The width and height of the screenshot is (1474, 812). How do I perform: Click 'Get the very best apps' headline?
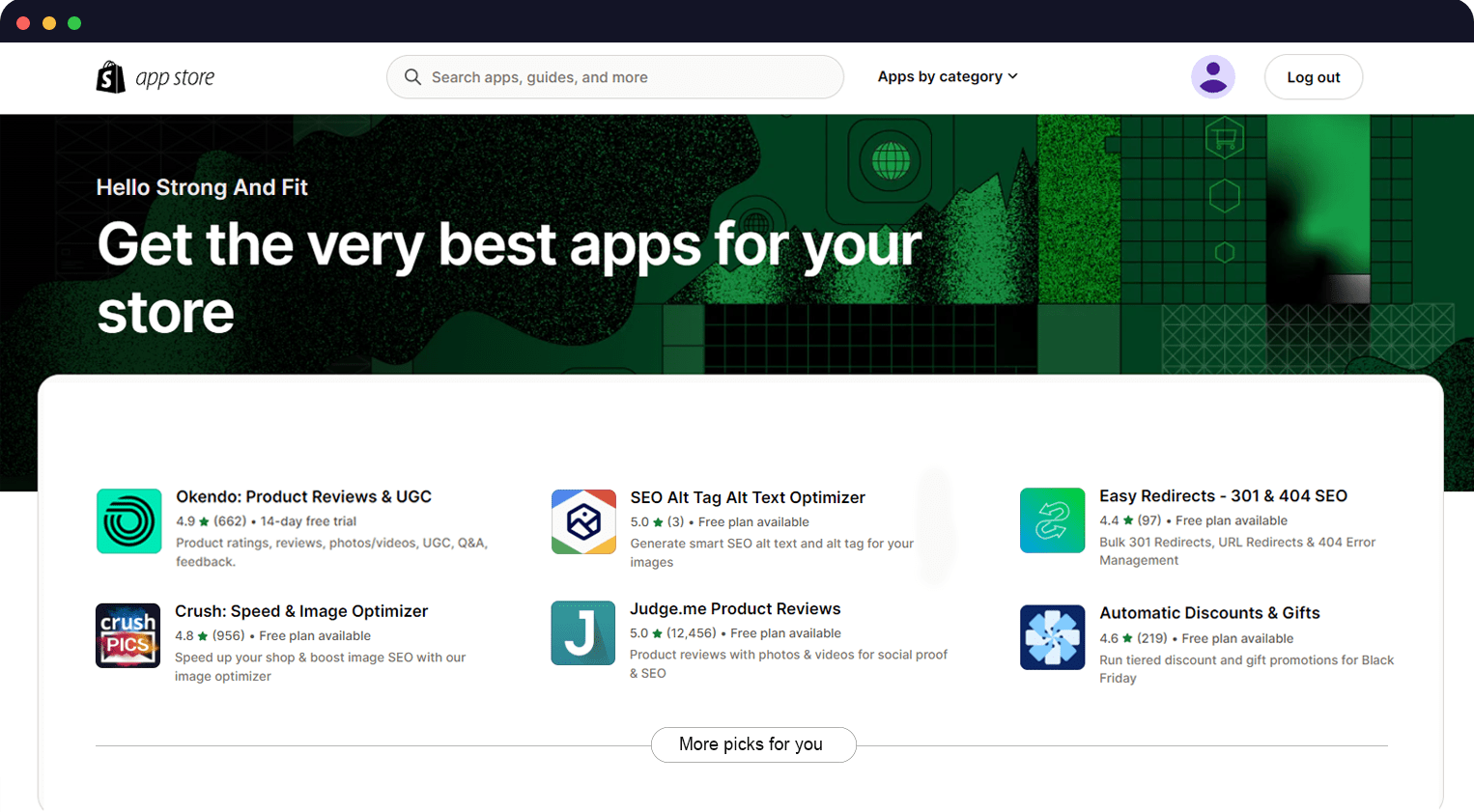click(509, 278)
